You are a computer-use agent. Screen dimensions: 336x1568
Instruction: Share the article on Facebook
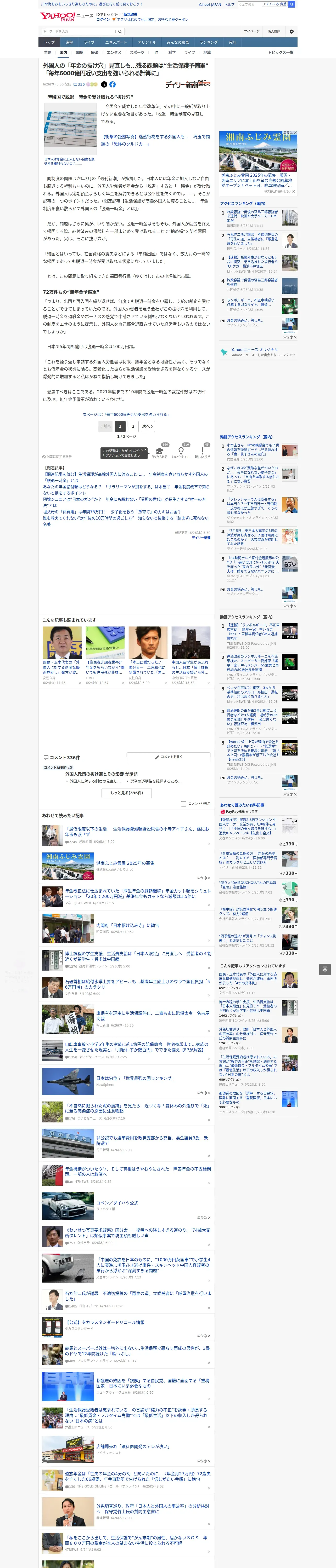click(112, 85)
